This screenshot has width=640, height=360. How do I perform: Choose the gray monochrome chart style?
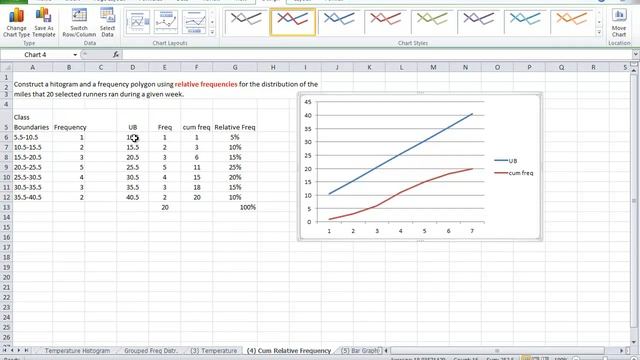click(x=246, y=21)
